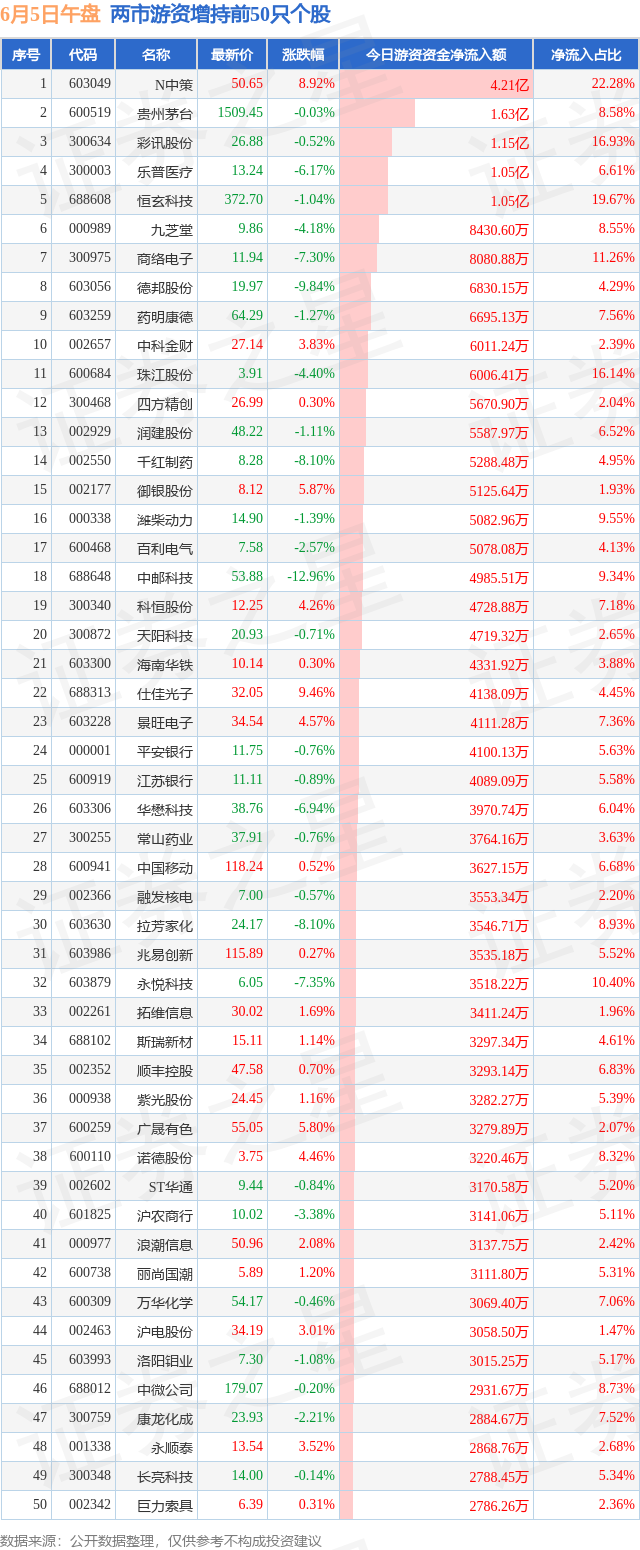Select stock name 浪潮信息
The width and height of the screenshot is (640, 1550).
pos(165,1244)
